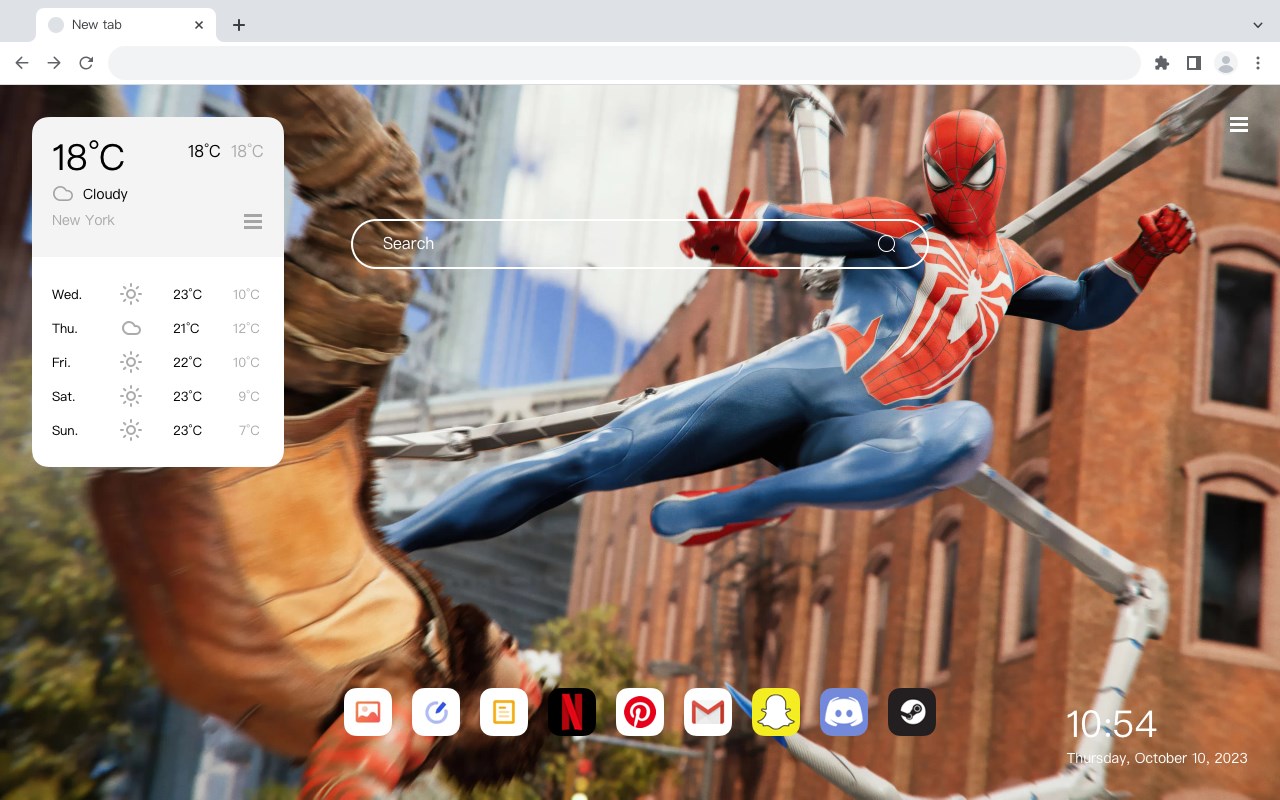Open the Pinterest shortcut
This screenshot has height=800, width=1280.
point(640,712)
